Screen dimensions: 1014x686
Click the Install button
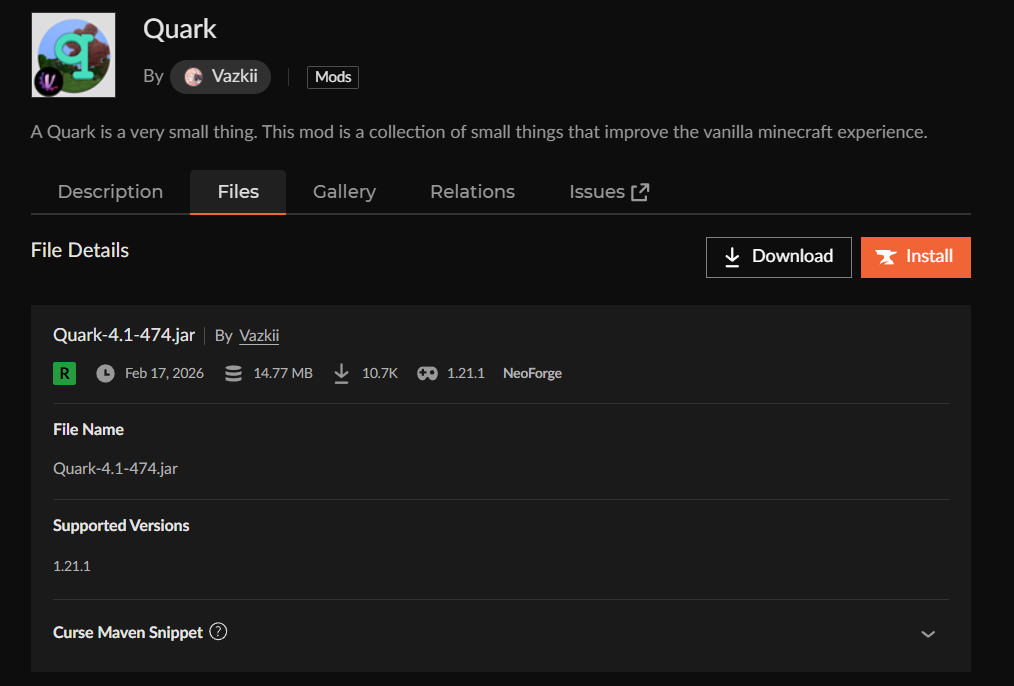(x=915, y=257)
